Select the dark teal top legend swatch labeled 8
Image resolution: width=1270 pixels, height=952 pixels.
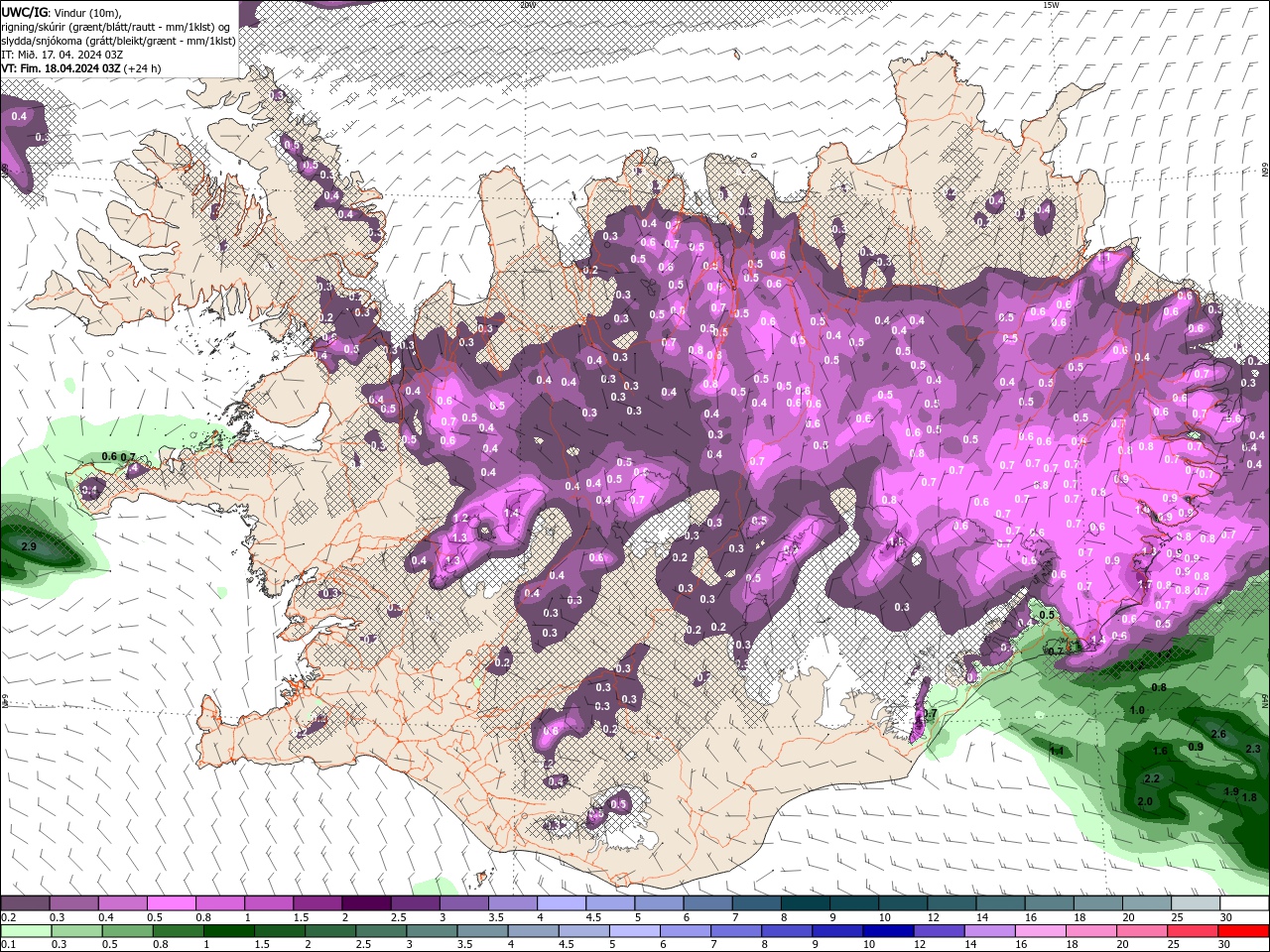805,903
